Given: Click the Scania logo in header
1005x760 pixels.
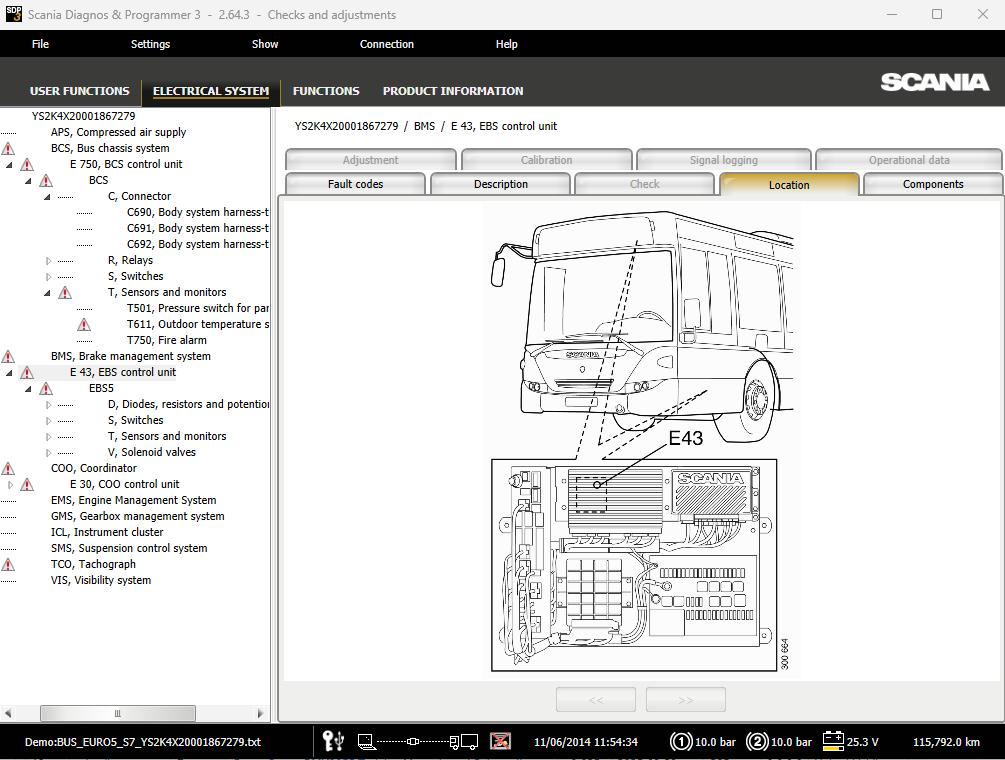Looking at the screenshot, I should tap(934, 82).
